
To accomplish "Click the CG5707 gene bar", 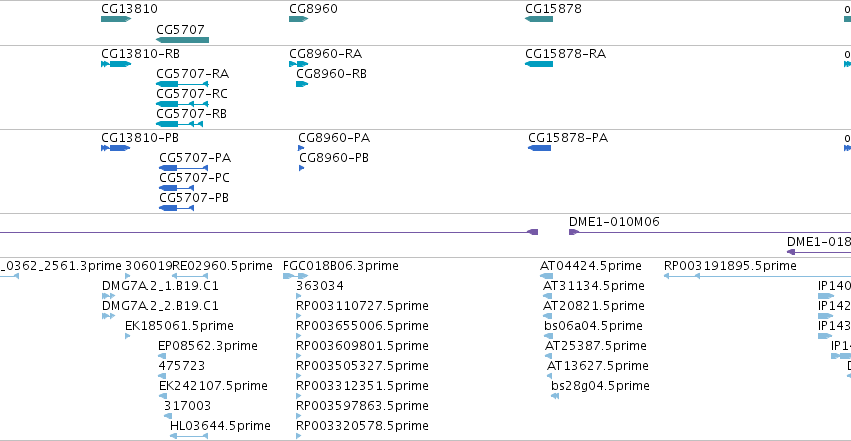I will [182, 40].
